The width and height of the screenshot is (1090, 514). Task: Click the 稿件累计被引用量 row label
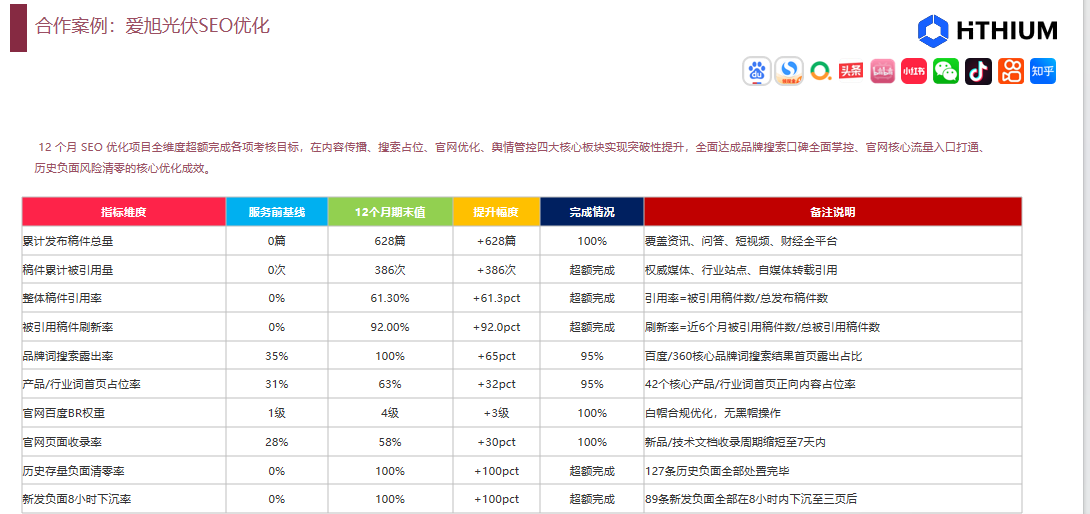coord(68,270)
